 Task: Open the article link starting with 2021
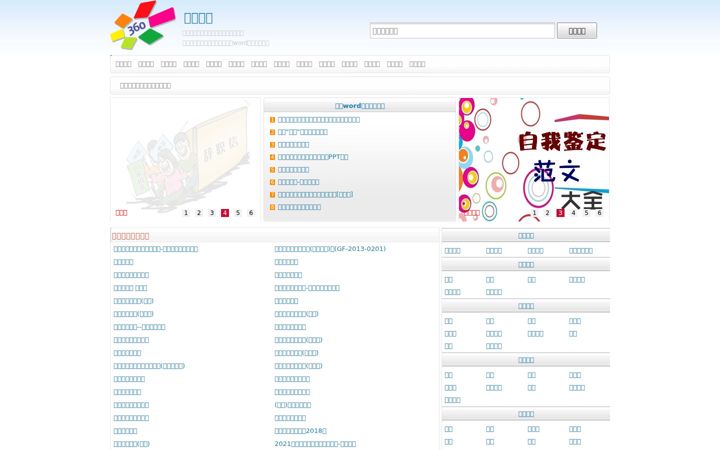pyautogui.click(x=315, y=444)
